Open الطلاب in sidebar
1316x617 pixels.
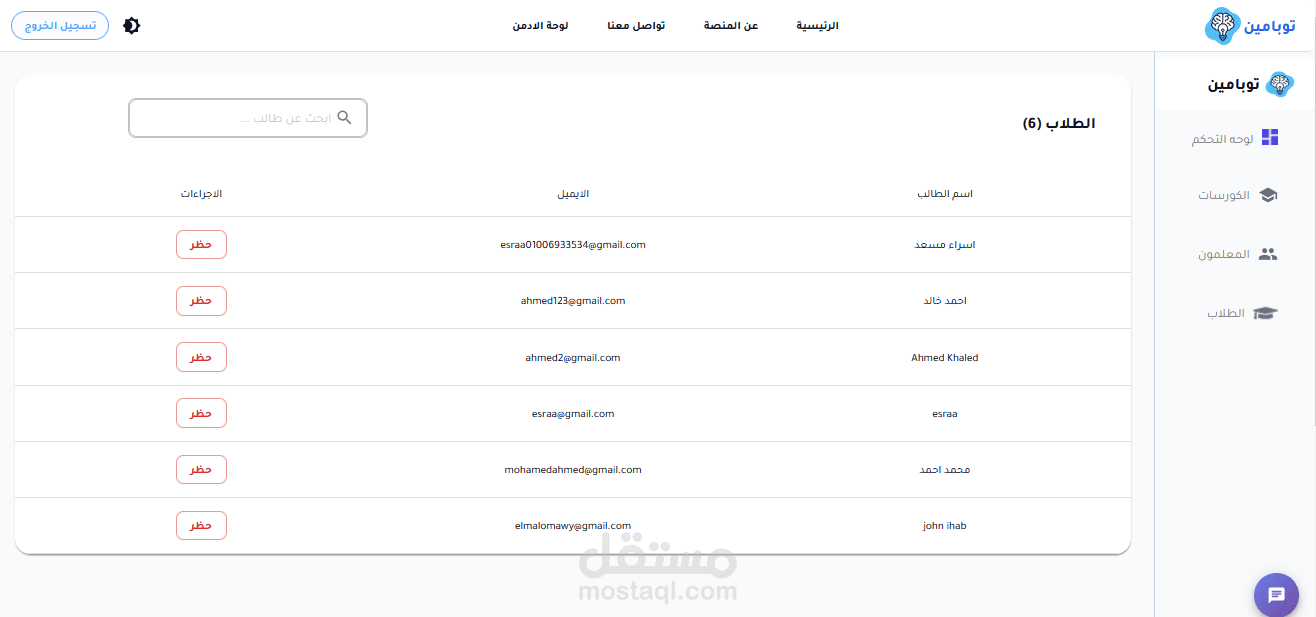point(1226,313)
